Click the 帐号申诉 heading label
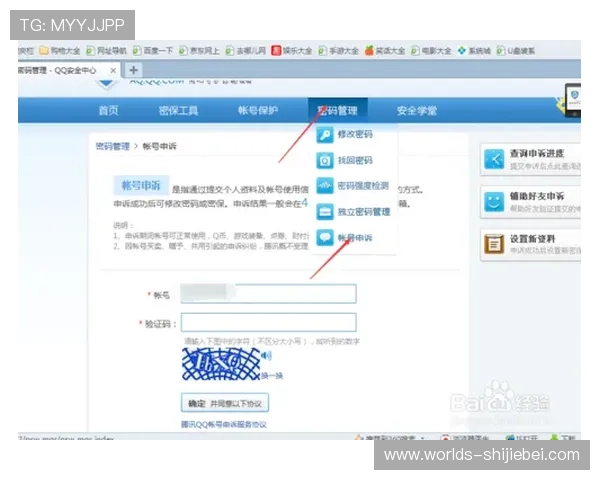Screen dimensions: 600x480 pyautogui.click(x=141, y=186)
